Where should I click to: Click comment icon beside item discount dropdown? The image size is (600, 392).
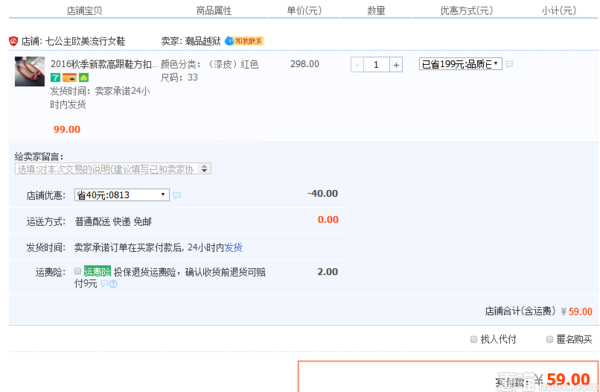coord(509,64)
